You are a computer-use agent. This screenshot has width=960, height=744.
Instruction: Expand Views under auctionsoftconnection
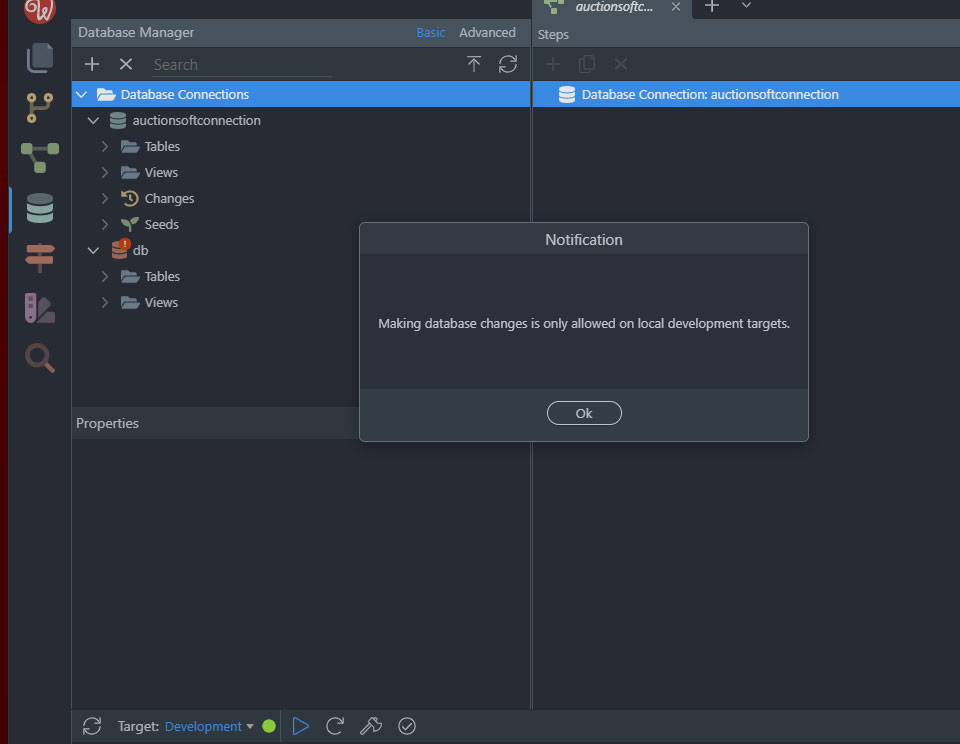105,173
